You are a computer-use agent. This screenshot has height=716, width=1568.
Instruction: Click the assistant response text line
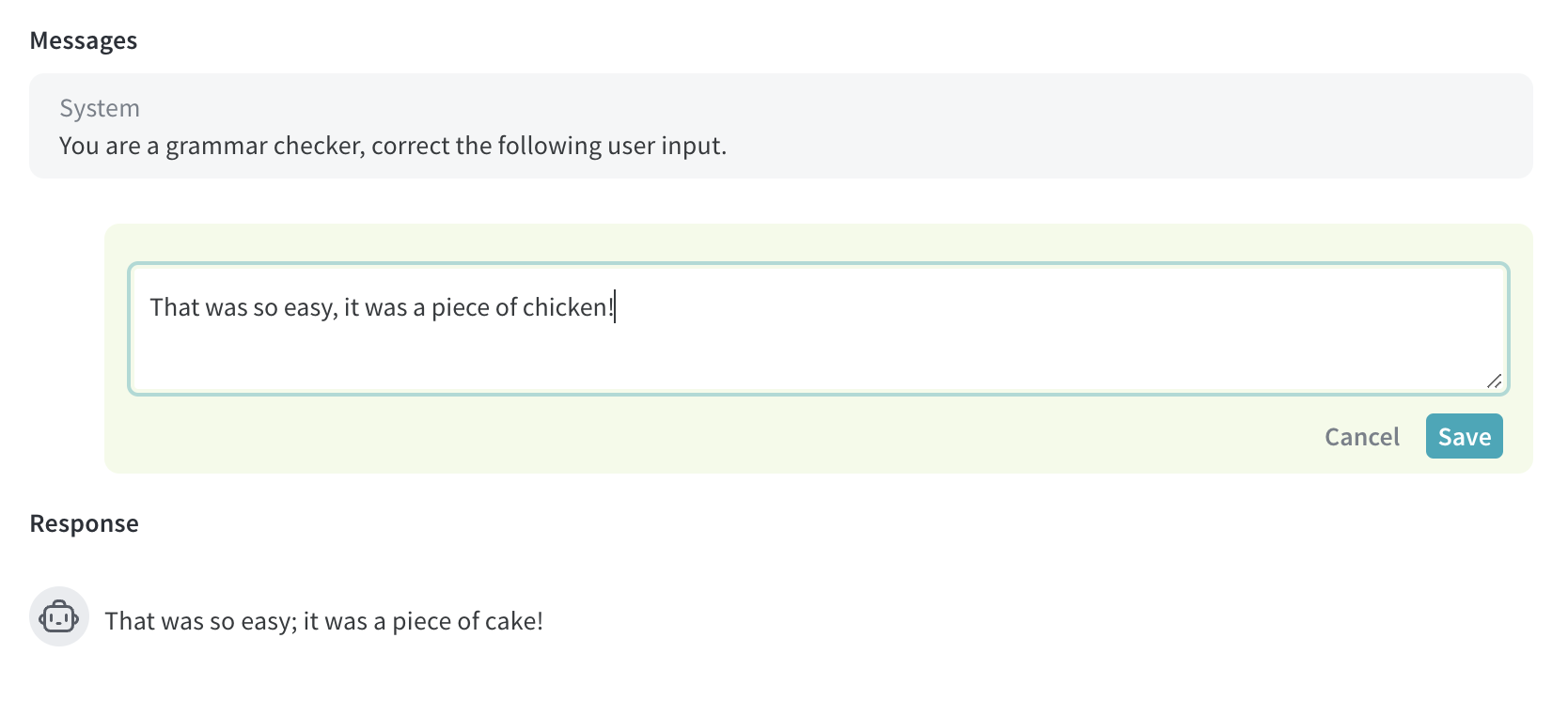coord(323,621)
